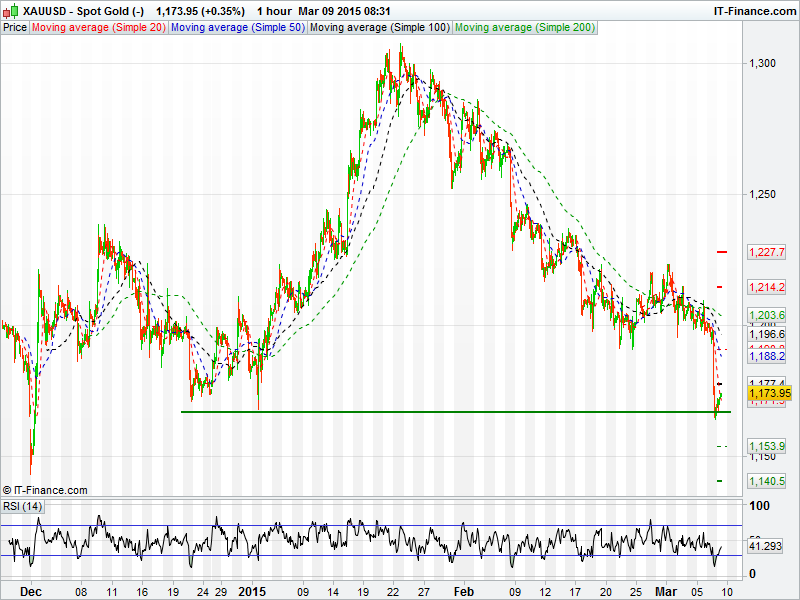Click the 2015 label on the time axis
Screen dimensions: 800x600
click(253, 591)
